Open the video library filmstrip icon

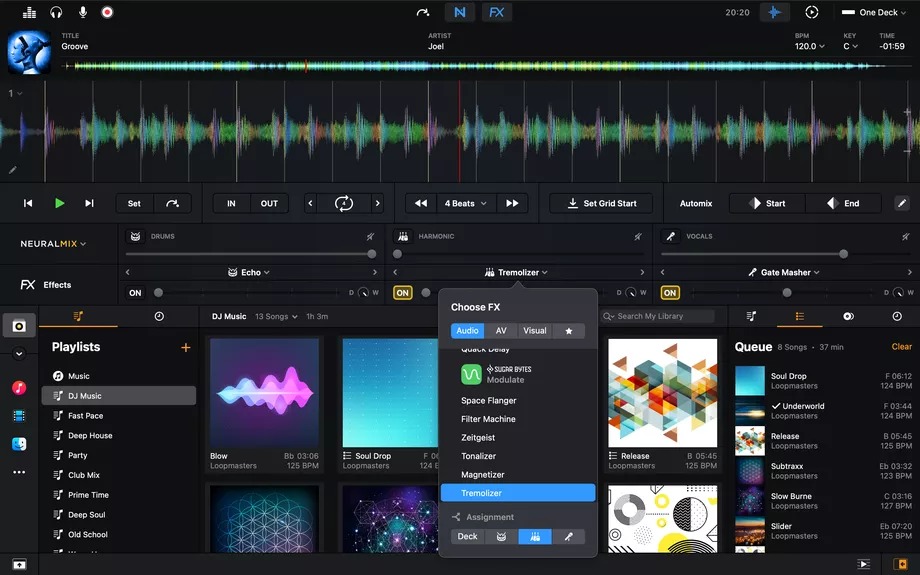[19, 416]
